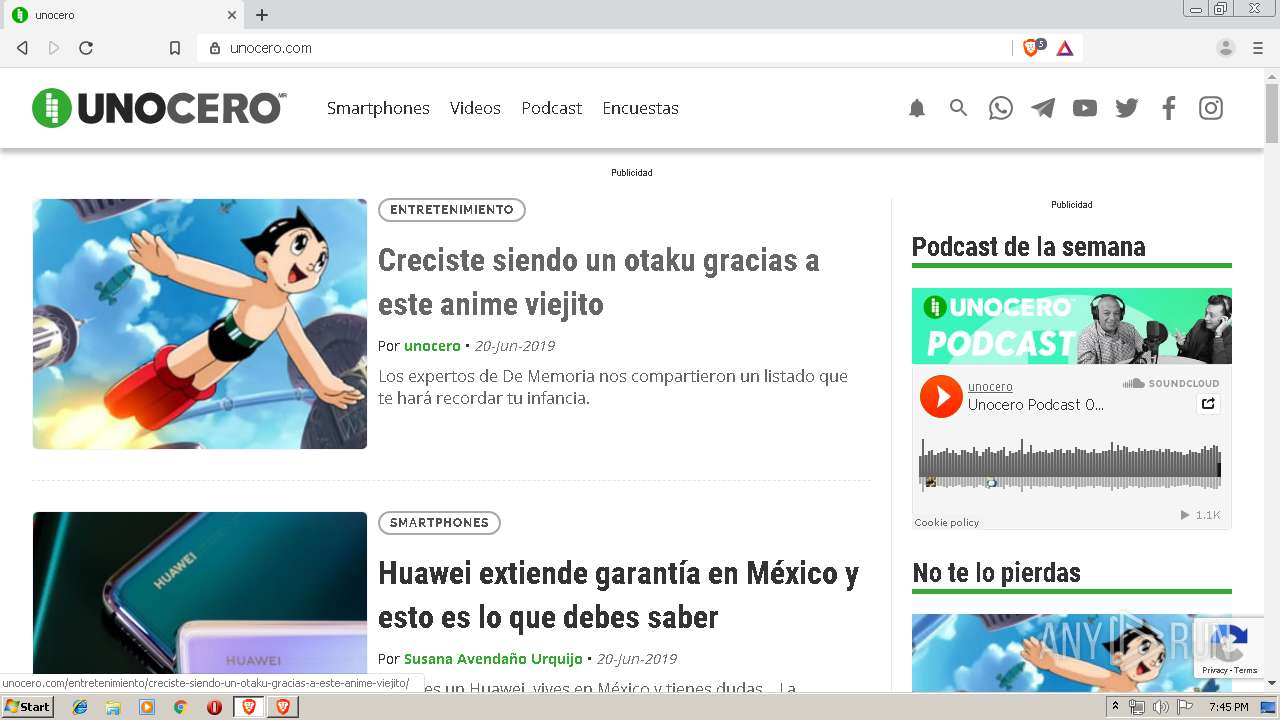
Task: Open the Smartphones menu section
Action: pos(378,108)
